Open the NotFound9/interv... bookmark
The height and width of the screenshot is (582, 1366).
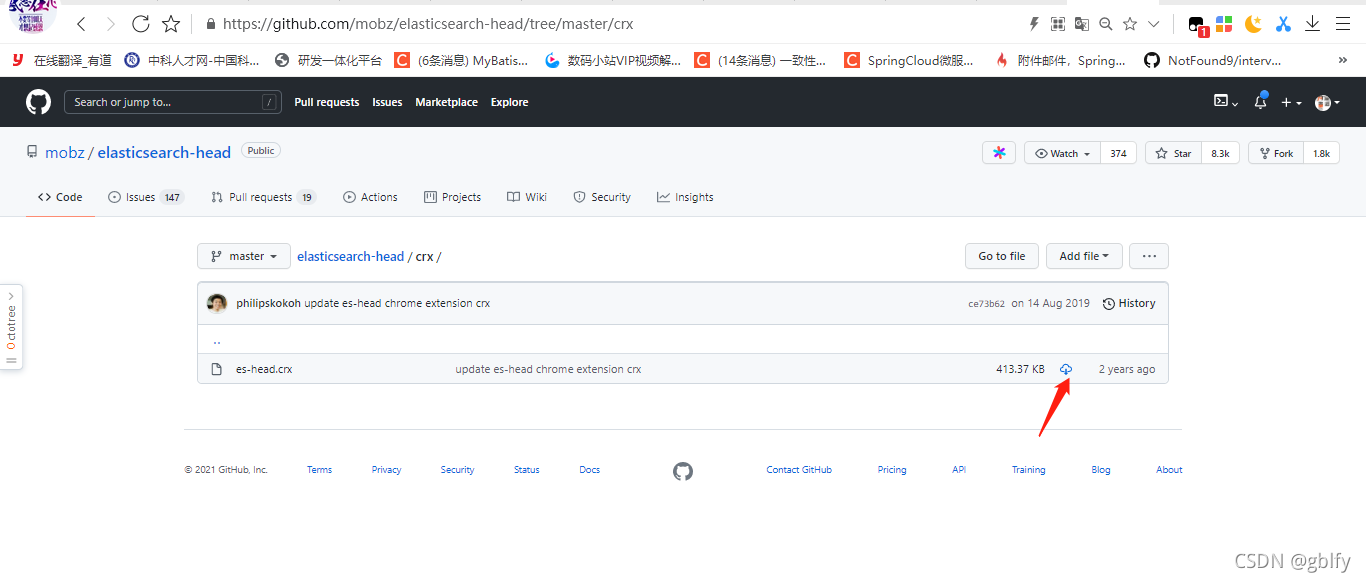(1213, 60)
